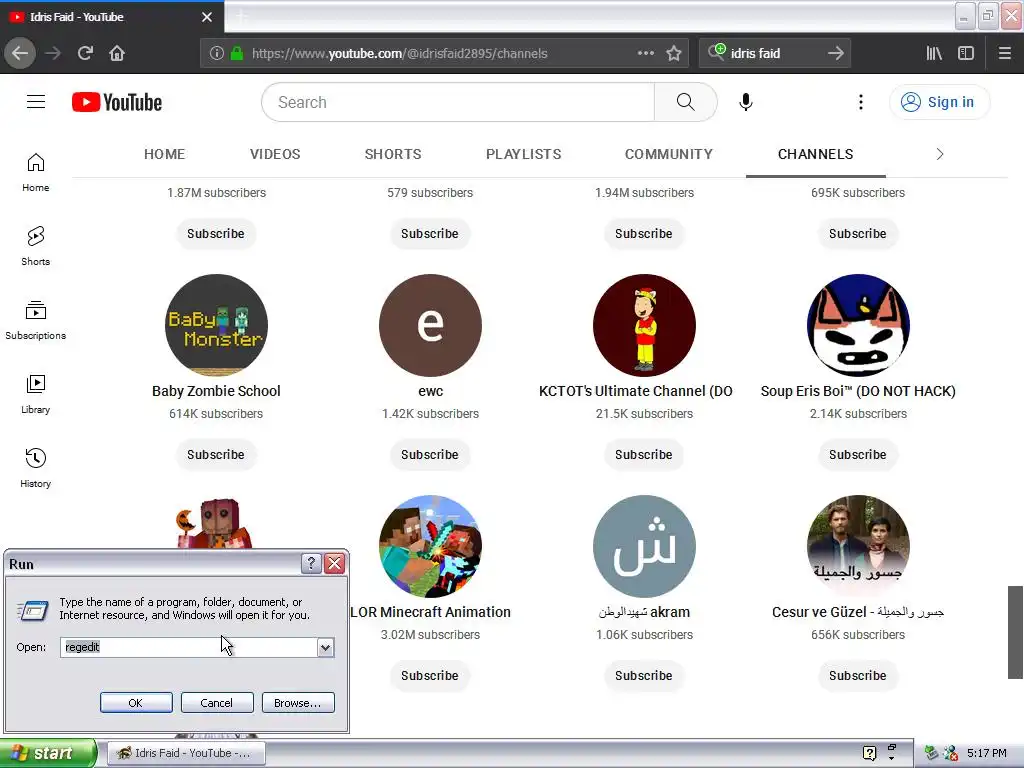Click OK in the Run dialog
This screenshot has width=1024, height=768.
[x=136, y=703]
